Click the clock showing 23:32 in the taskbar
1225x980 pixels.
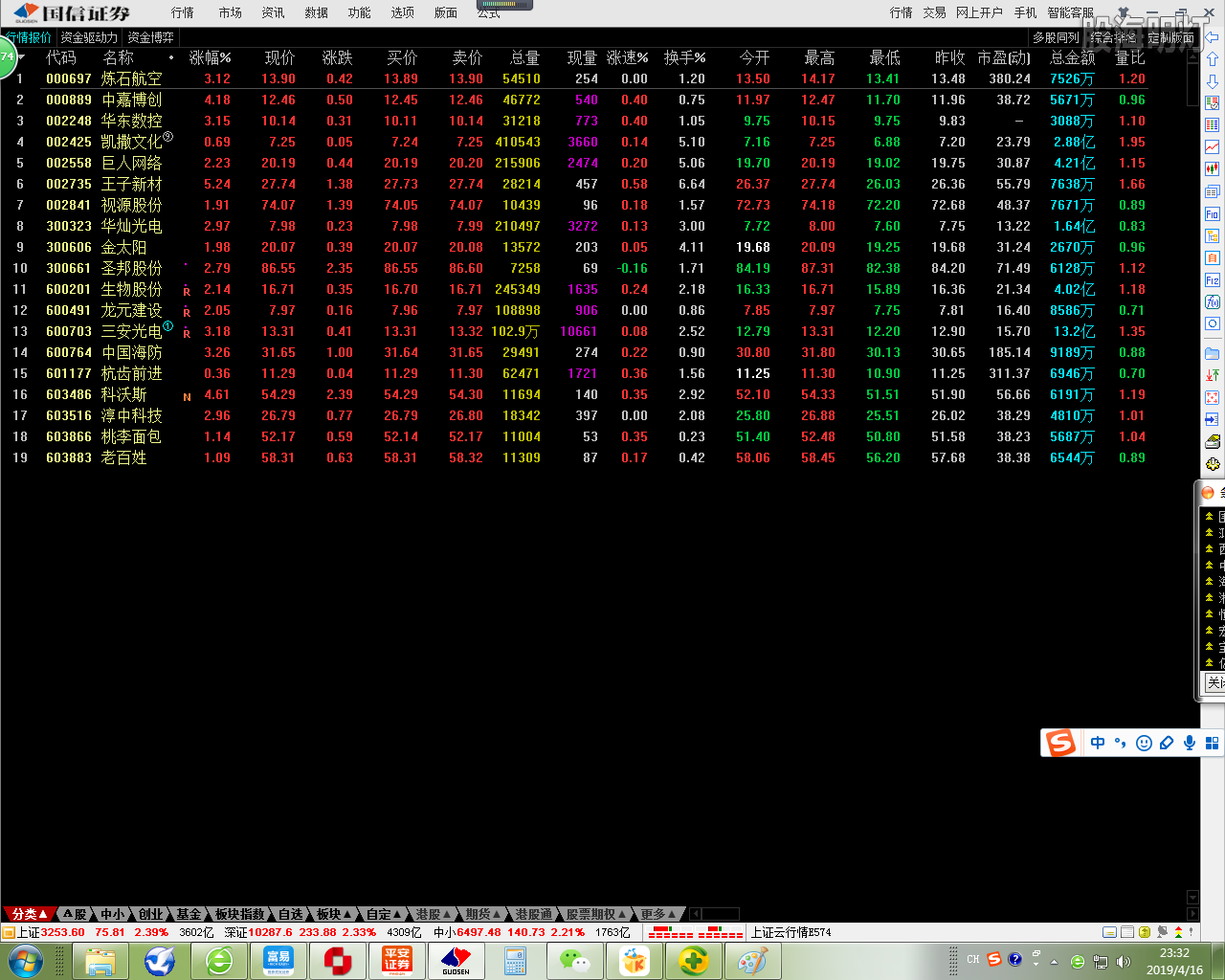click(1174, 953)
